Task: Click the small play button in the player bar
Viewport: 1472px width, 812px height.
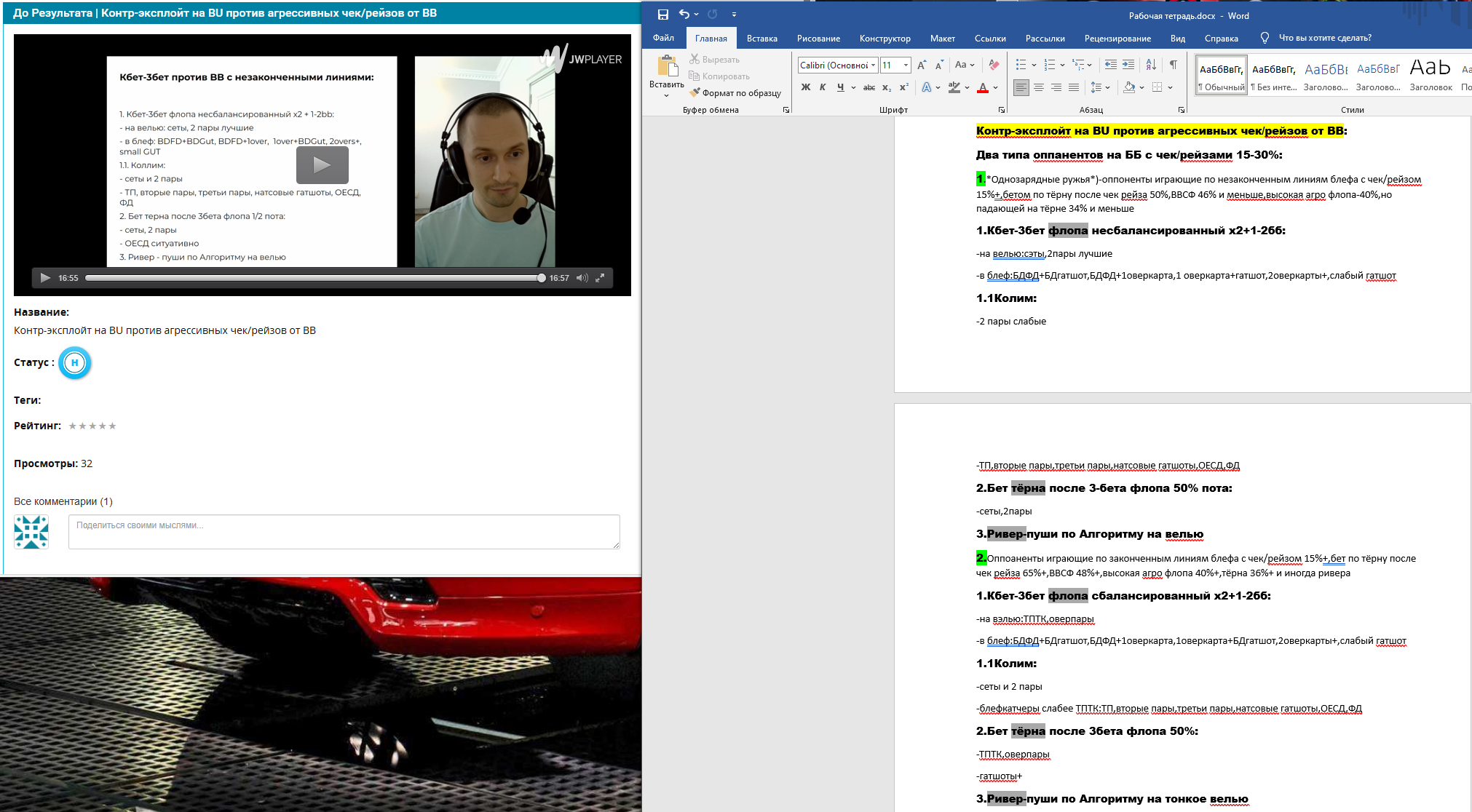Action: point(45,278)
